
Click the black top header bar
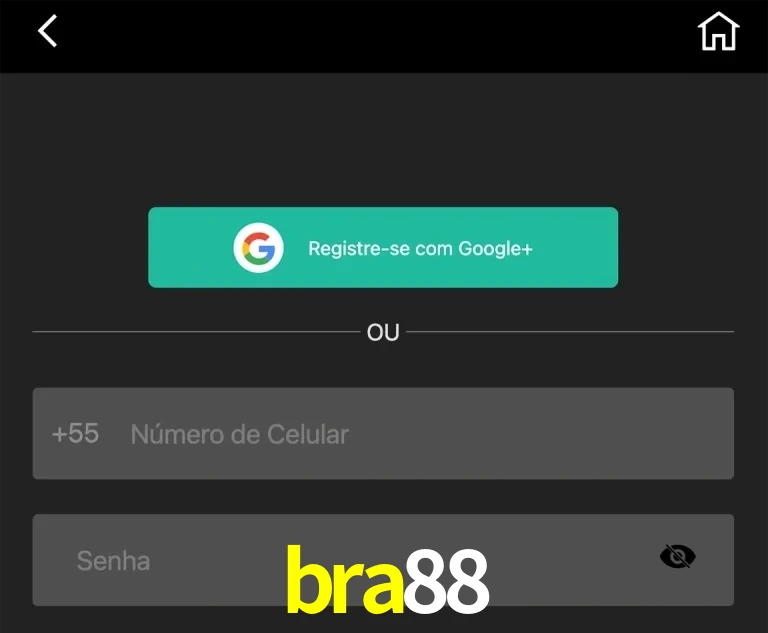384,36
